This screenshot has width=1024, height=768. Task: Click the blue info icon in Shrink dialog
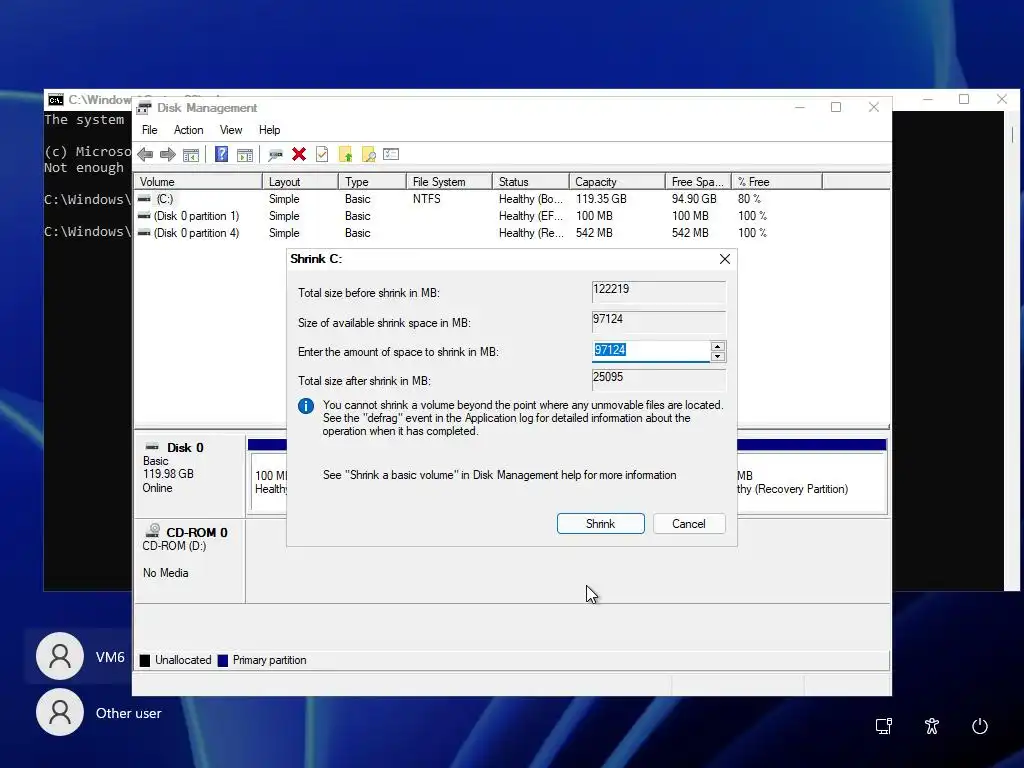pyautogui.click(x=306, y=406)
